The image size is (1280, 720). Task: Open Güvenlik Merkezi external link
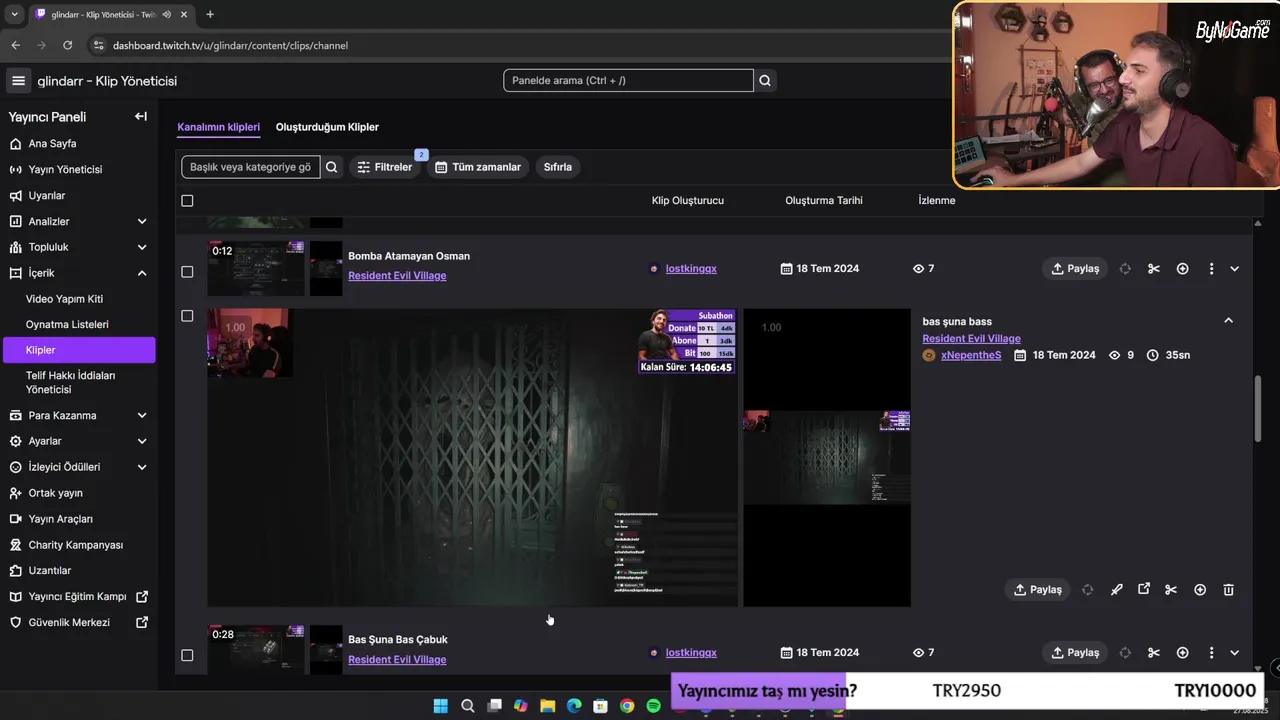(78, 622)
